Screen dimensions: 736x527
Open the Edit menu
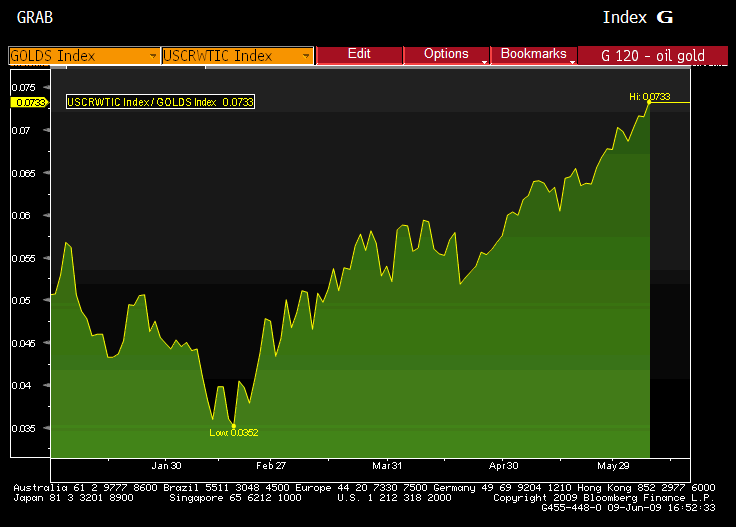[x=359, y=54]
